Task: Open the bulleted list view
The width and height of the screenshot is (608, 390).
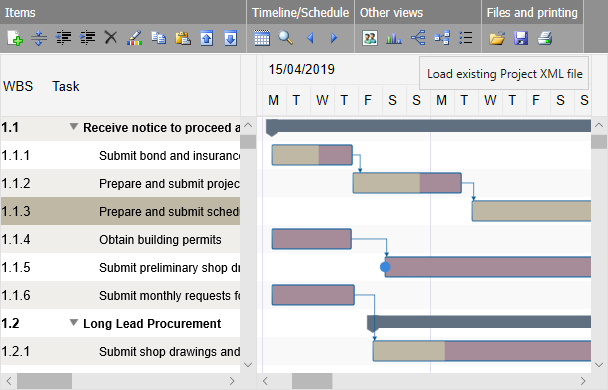Action: 466,38
